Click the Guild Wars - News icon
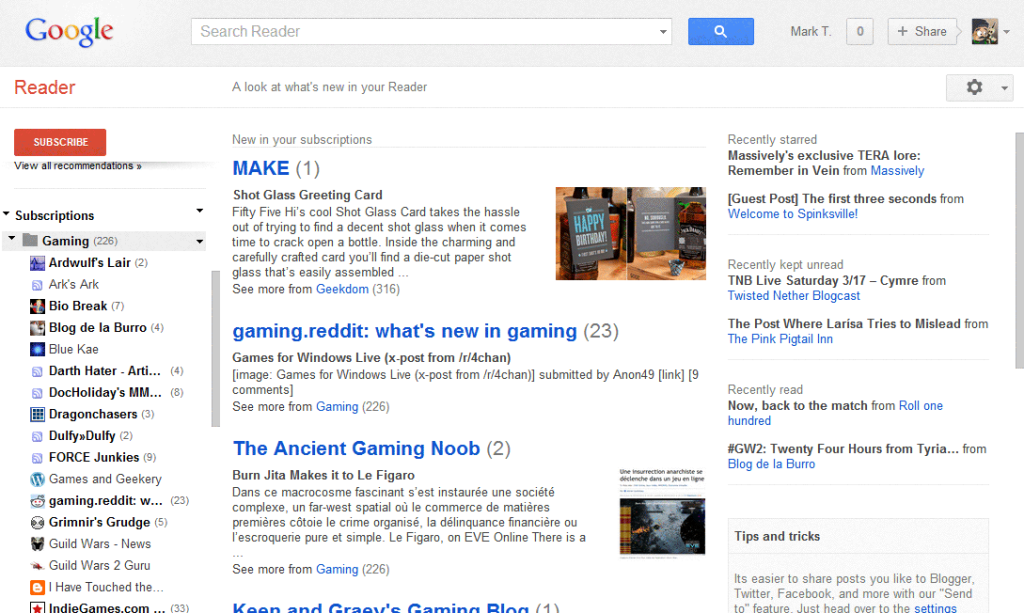This screenshot has width=1024, height=613. (37, 544)
